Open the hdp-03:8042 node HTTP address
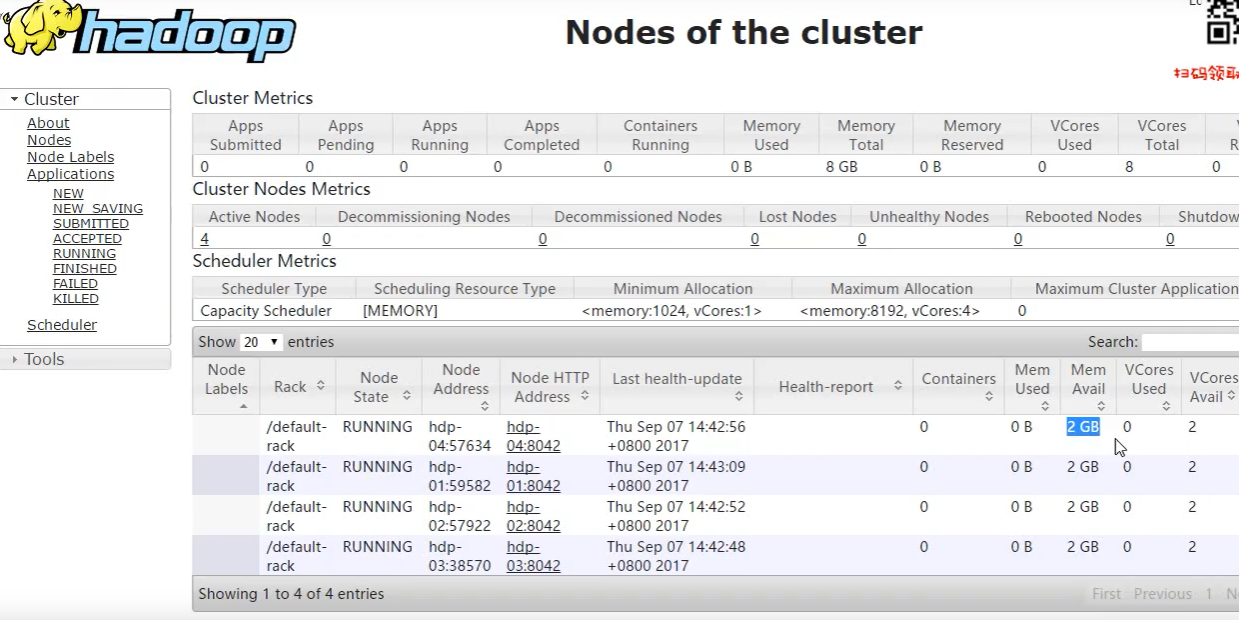This screenshot has width=1239, height=620. click(x=533, y=556)
